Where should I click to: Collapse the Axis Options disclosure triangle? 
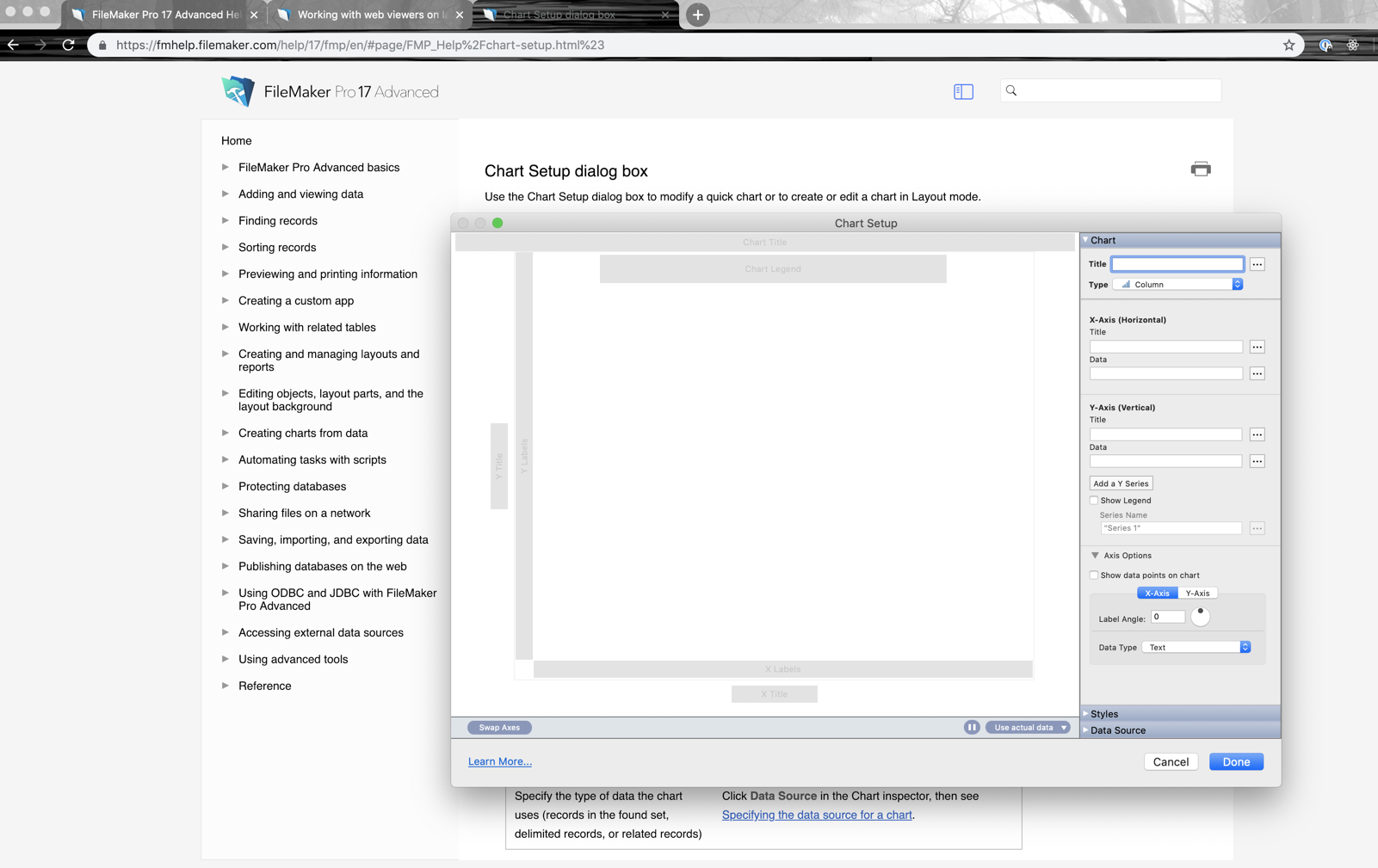coord(1095,555)
